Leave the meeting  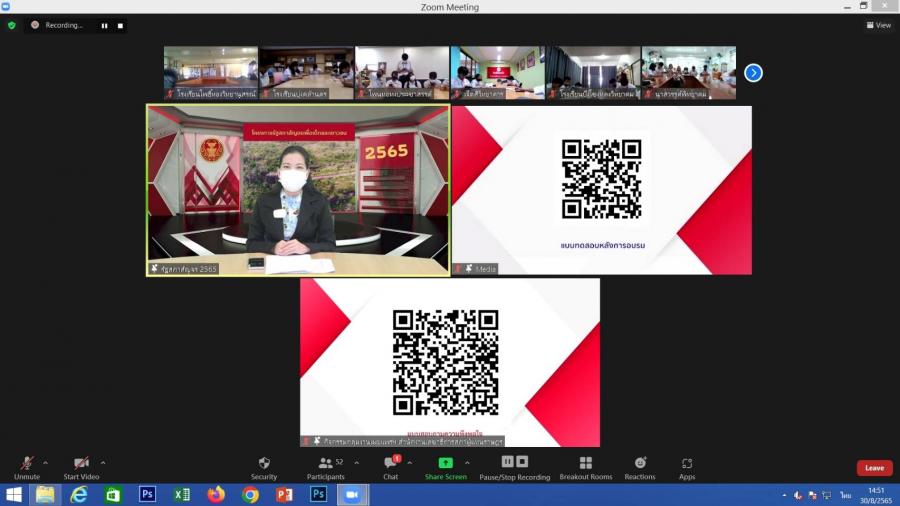point(874,468)
